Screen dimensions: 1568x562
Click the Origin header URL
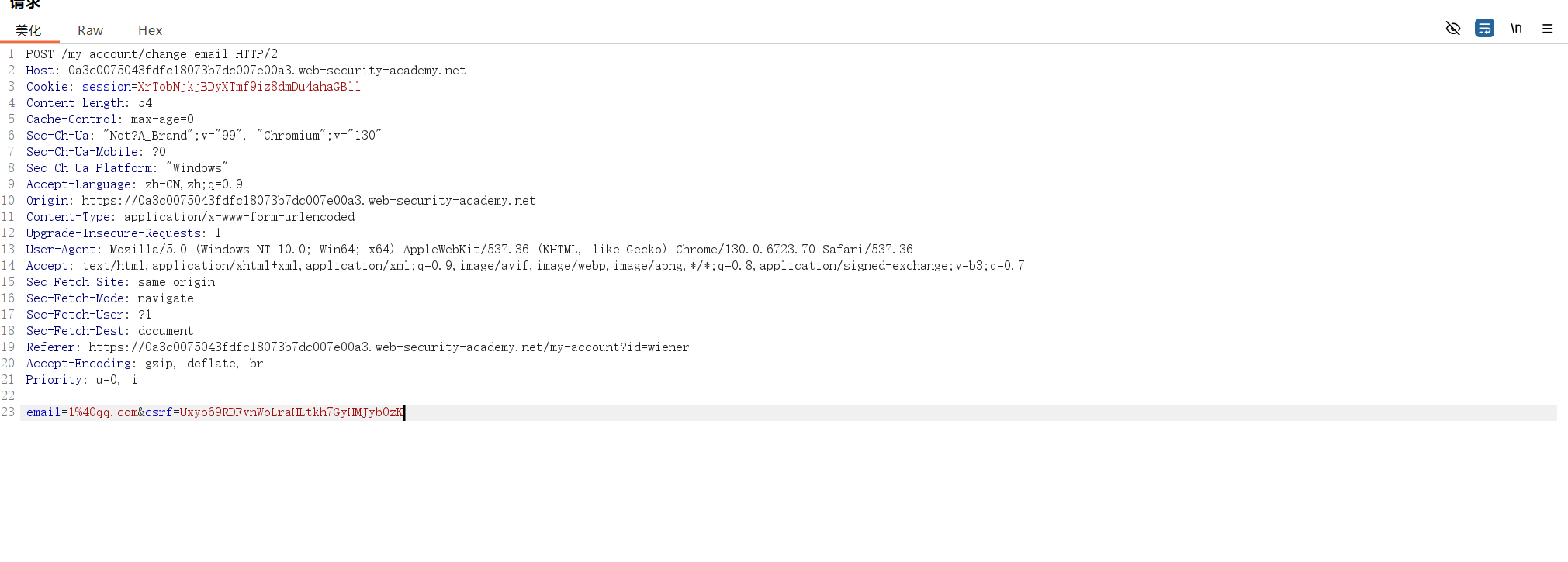click(x=308, y=201)
